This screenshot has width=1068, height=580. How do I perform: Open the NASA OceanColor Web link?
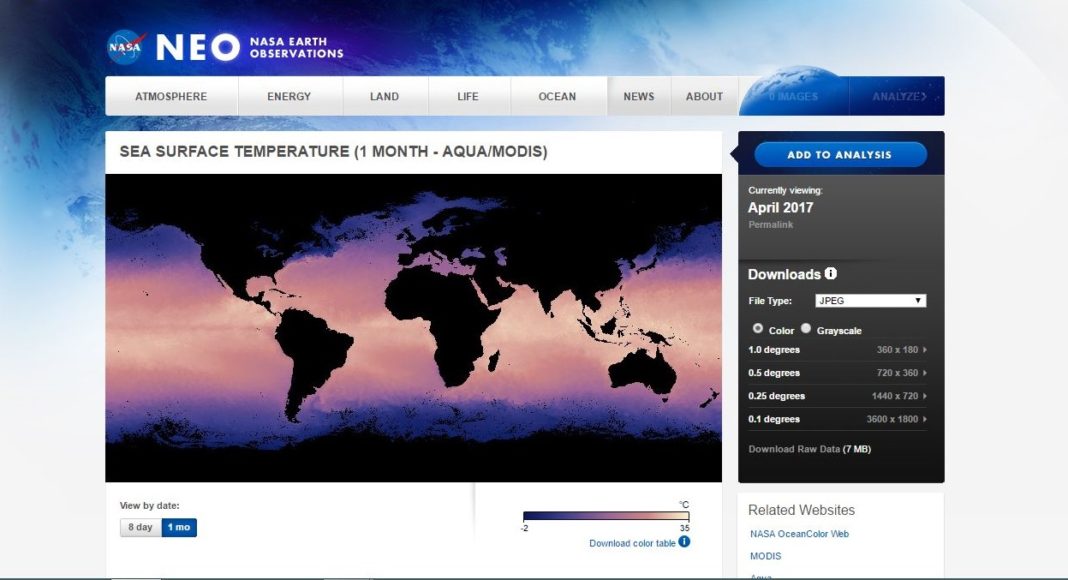point(799,534)
